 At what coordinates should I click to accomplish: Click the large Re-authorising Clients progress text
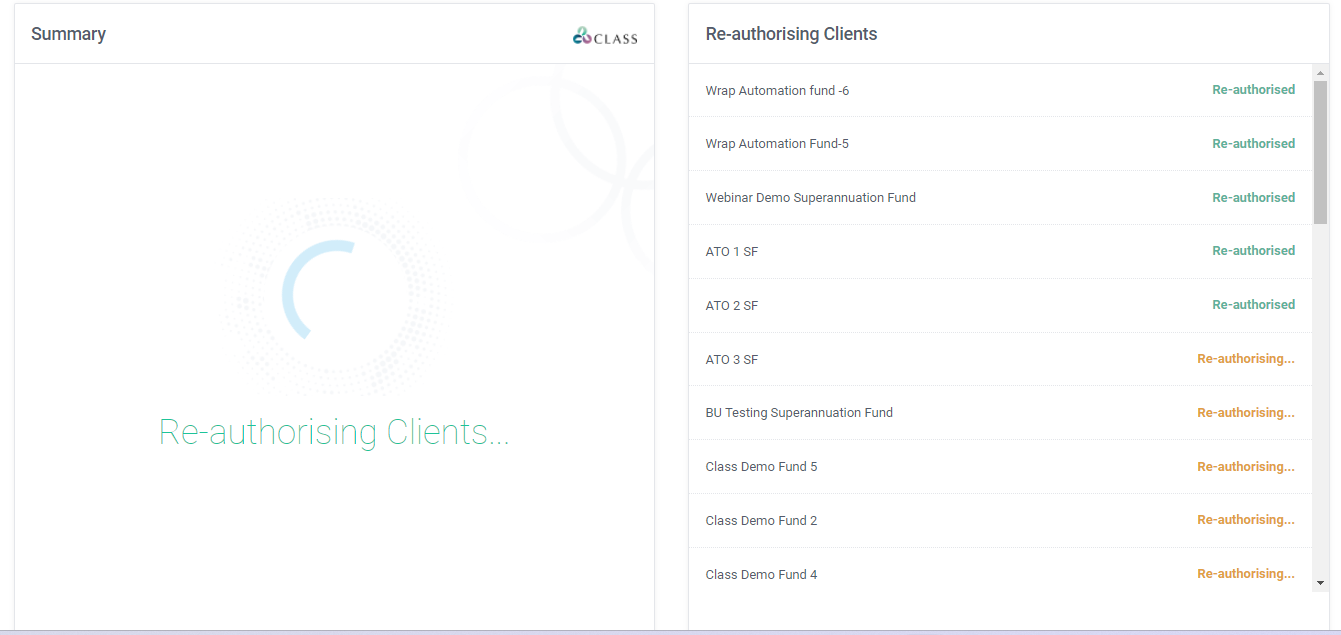(334, 432)
